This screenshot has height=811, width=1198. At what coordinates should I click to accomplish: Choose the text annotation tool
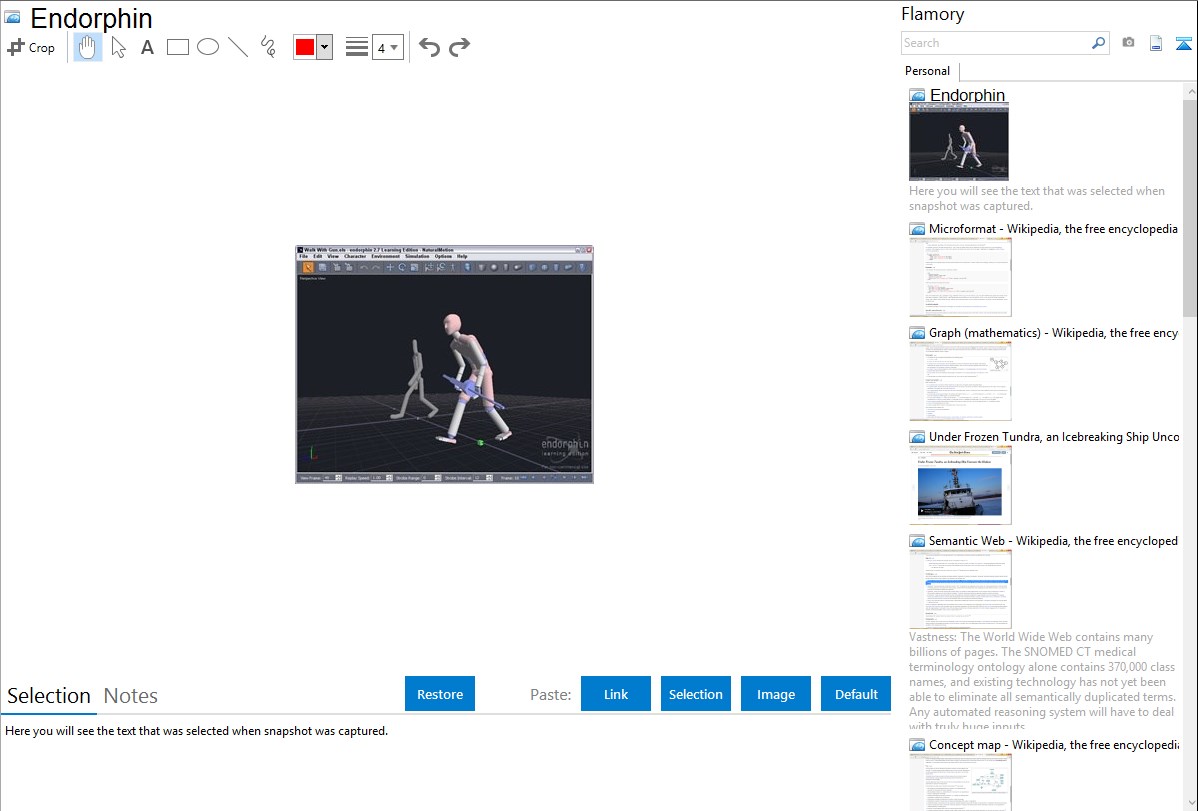pos(147,47)
